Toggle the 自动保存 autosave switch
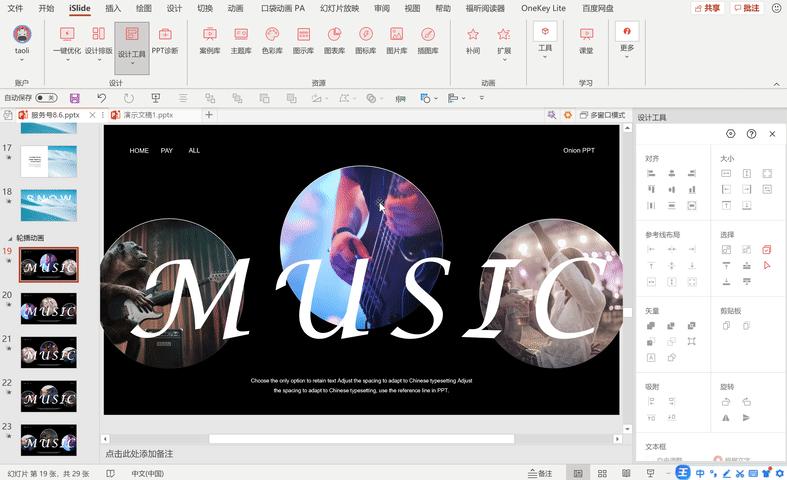Screen dimensions: 787x480 [45, 98]
